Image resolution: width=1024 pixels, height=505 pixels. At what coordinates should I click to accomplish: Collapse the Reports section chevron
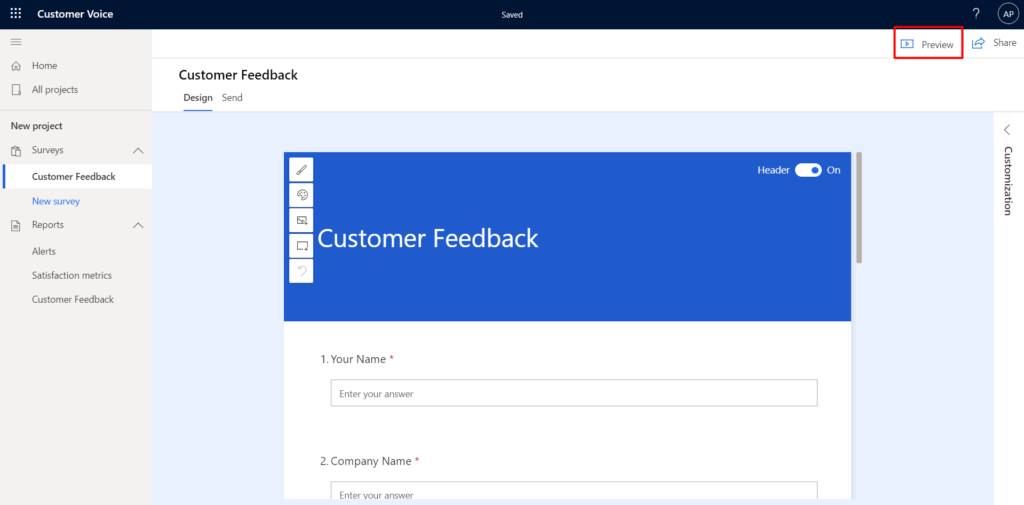138,225
